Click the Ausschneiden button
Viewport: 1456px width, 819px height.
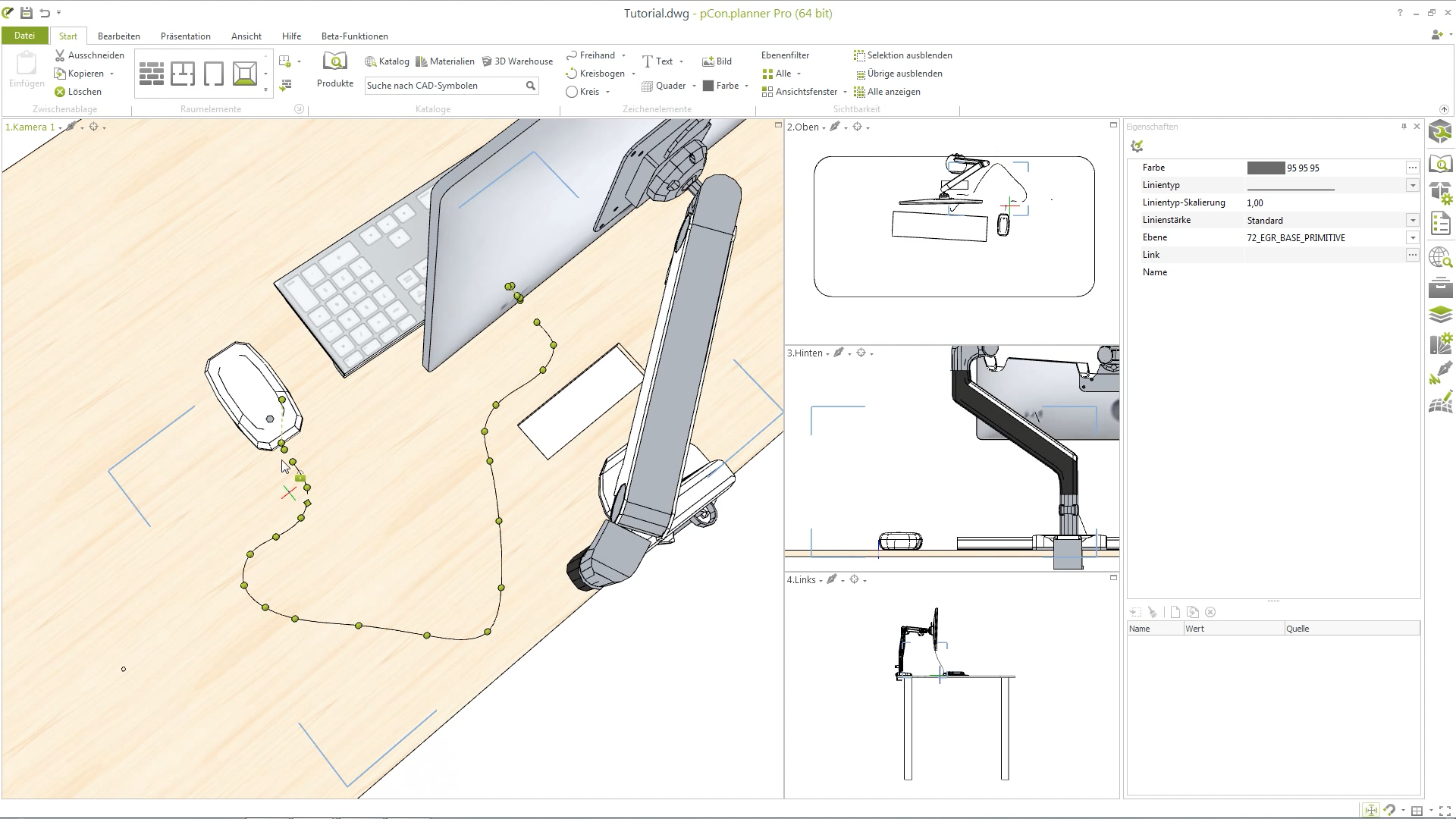point(89,55)
